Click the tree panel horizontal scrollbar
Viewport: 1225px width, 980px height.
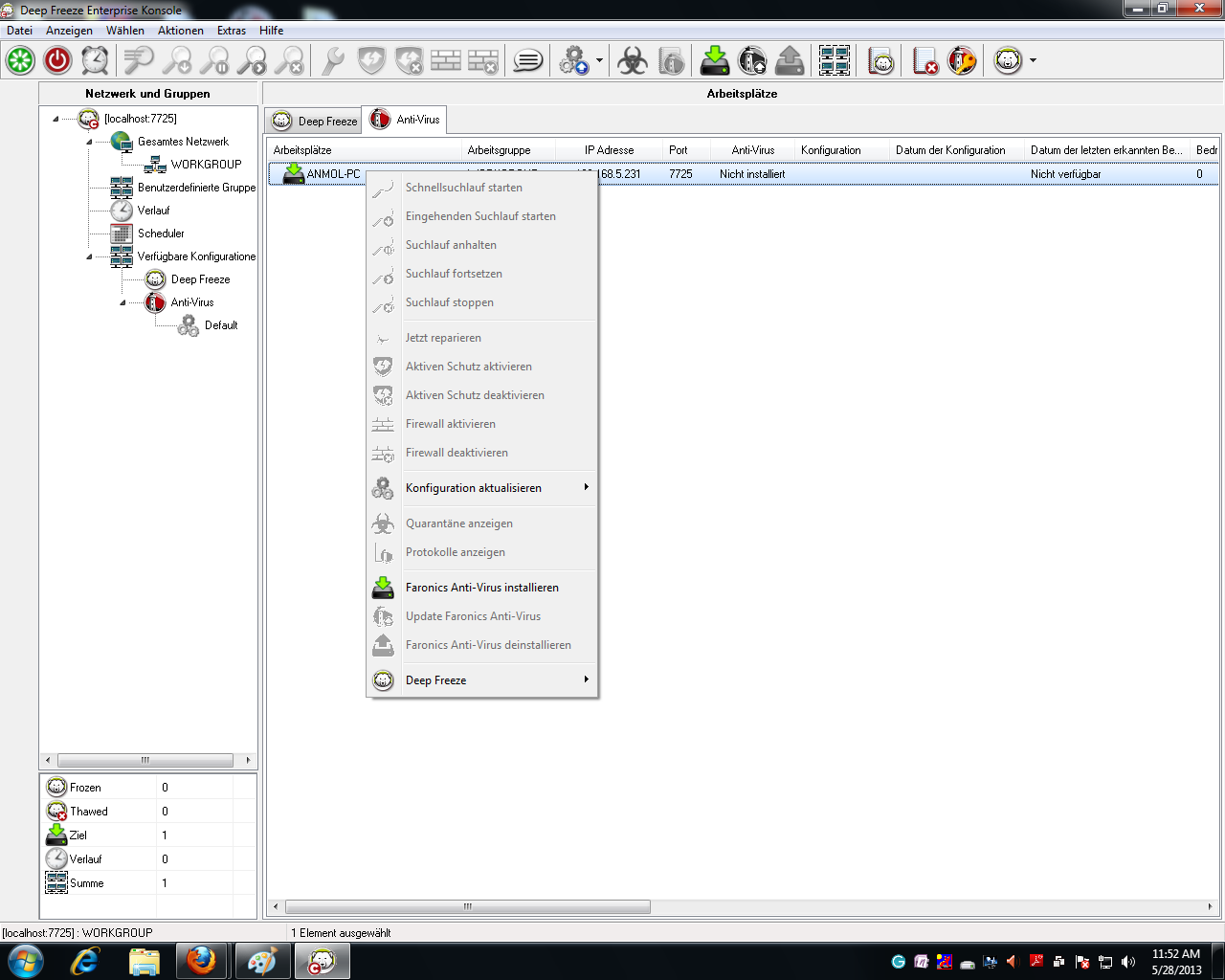coord(147,760)
